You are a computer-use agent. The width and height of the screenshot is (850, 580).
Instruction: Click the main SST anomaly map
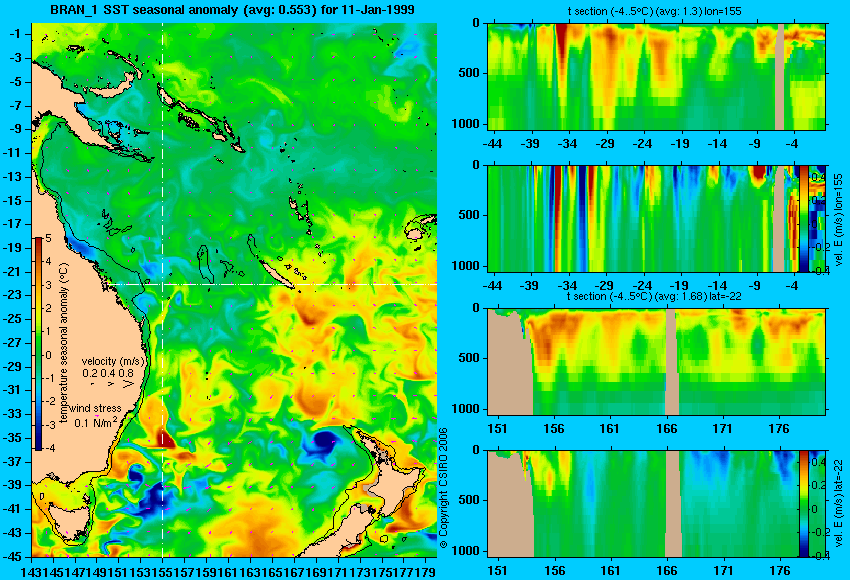(x=234, y=290)
